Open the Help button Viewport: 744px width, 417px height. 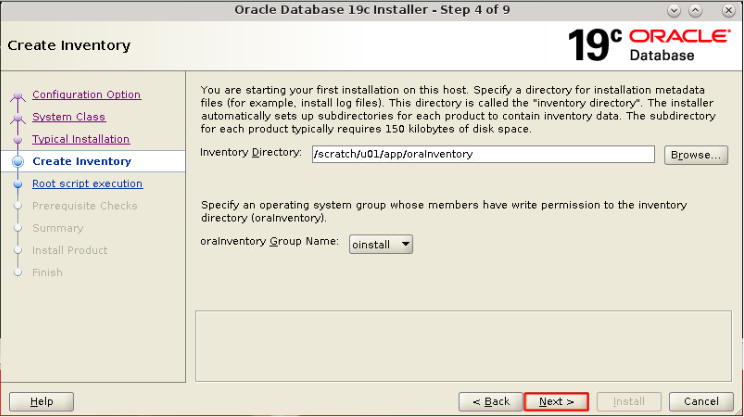coord(41,401)
